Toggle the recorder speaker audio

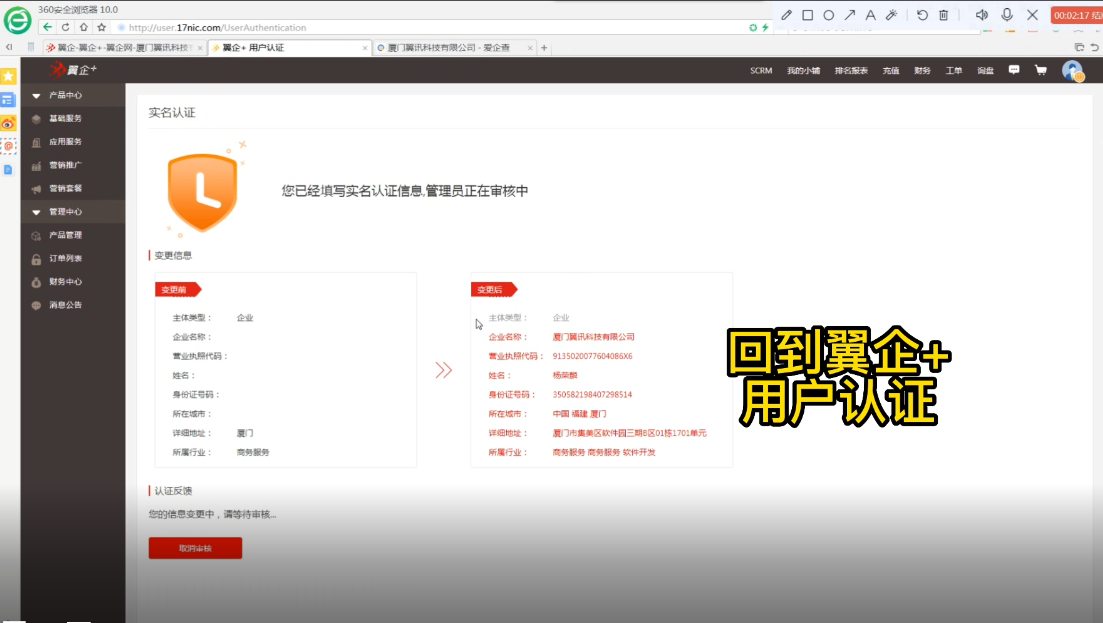coord(982,15)
